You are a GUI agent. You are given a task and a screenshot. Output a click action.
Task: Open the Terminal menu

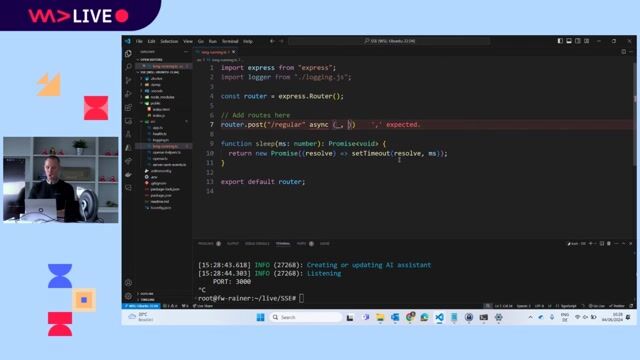tap(230, 41)
